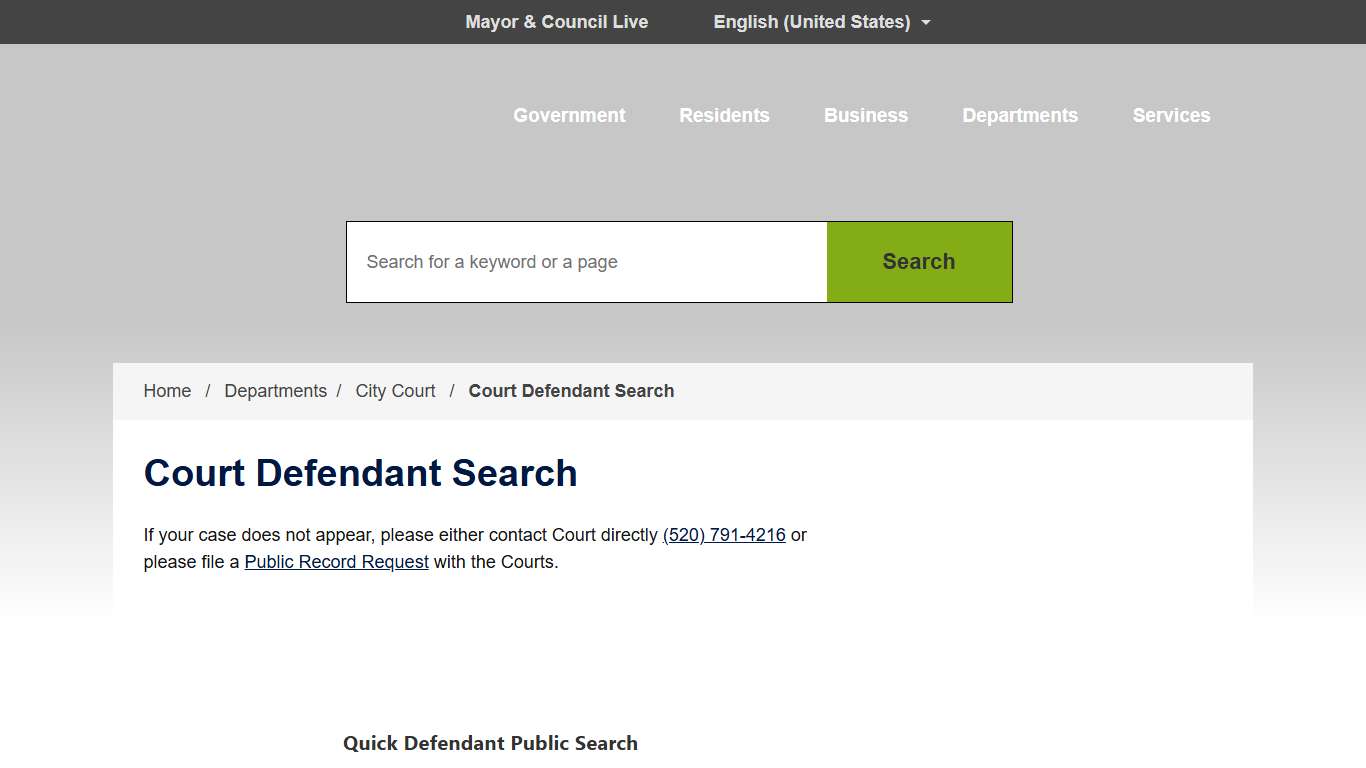This screenshot has width=1366, height=768.
Task: Open the Residents navigation menu
Action: (724, 115)
